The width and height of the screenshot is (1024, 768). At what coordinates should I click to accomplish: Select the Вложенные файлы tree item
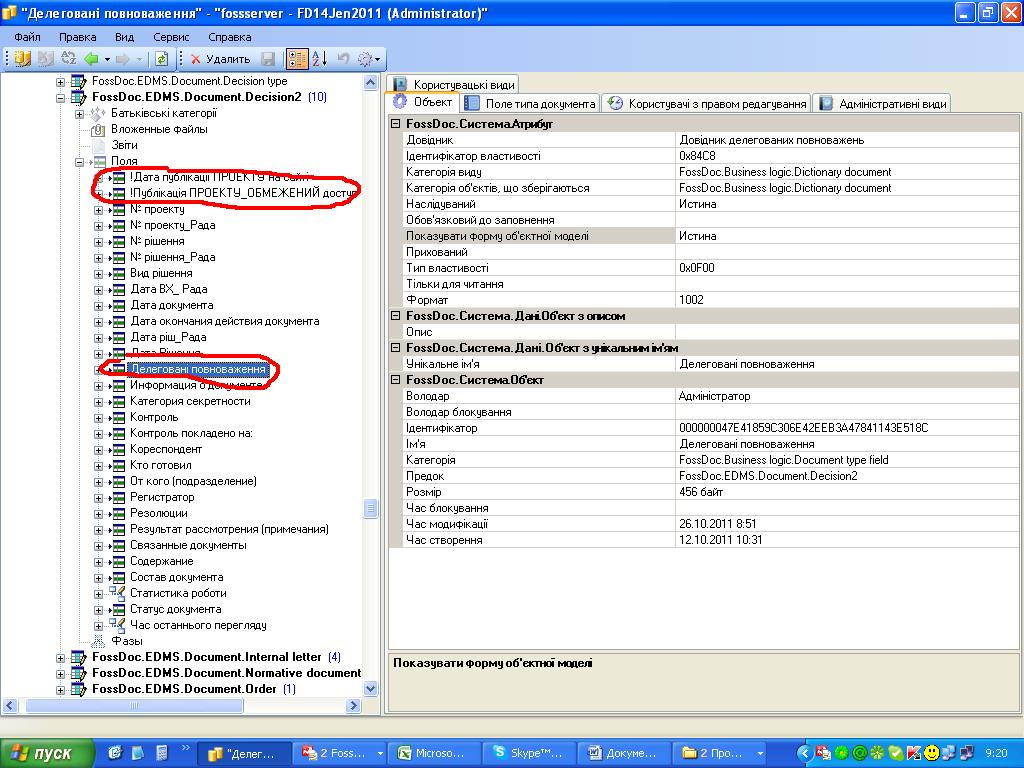pyautogui.click(x=159, y=129)
